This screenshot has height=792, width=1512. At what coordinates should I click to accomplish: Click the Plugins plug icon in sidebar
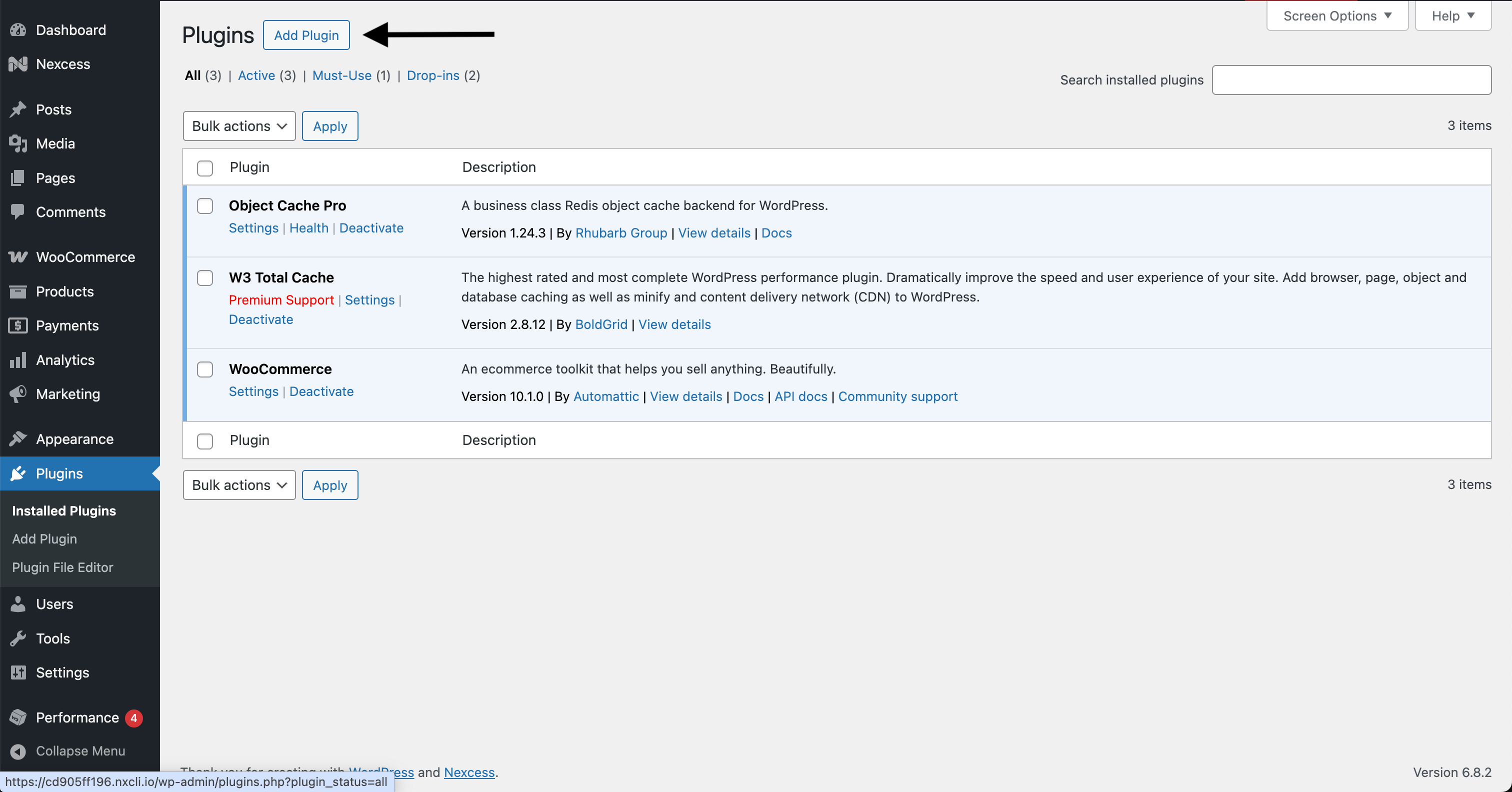point(18,473)
